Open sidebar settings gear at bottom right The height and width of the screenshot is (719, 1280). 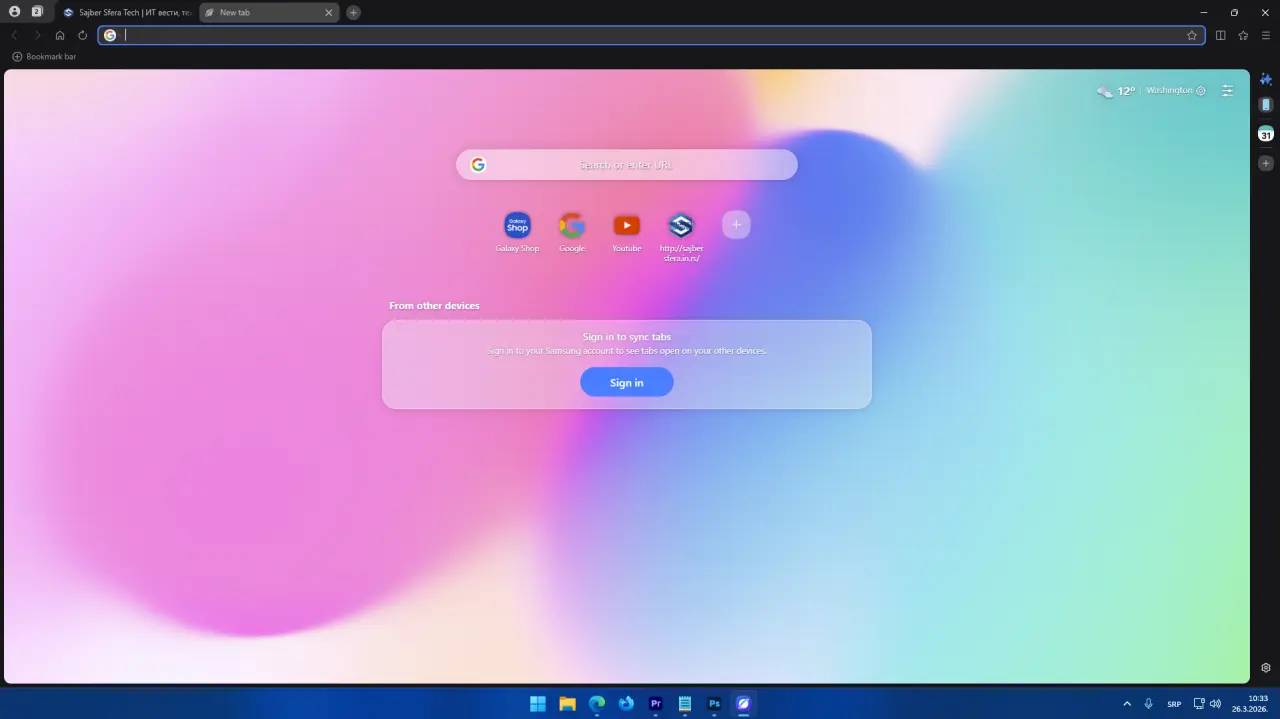(1266, 668)
